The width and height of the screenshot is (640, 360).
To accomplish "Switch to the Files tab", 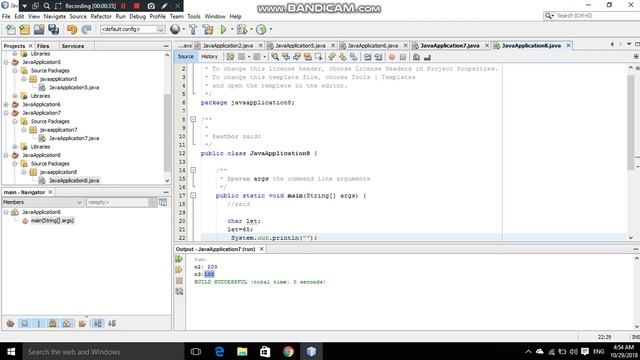I will [x=43, y=46].
